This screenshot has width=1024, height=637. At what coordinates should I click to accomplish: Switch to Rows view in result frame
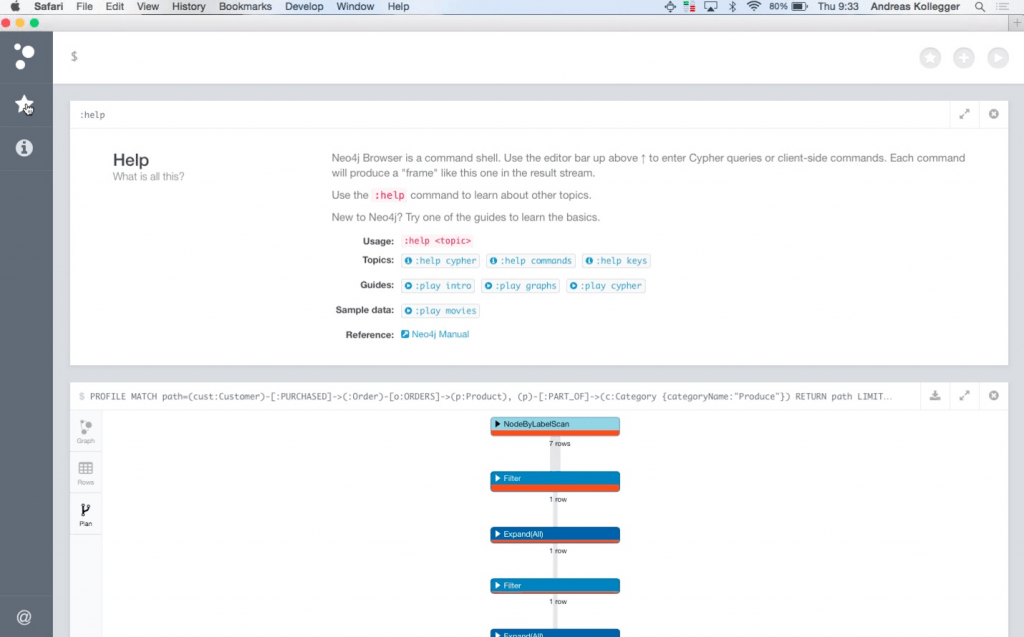[x=86, y=473]
